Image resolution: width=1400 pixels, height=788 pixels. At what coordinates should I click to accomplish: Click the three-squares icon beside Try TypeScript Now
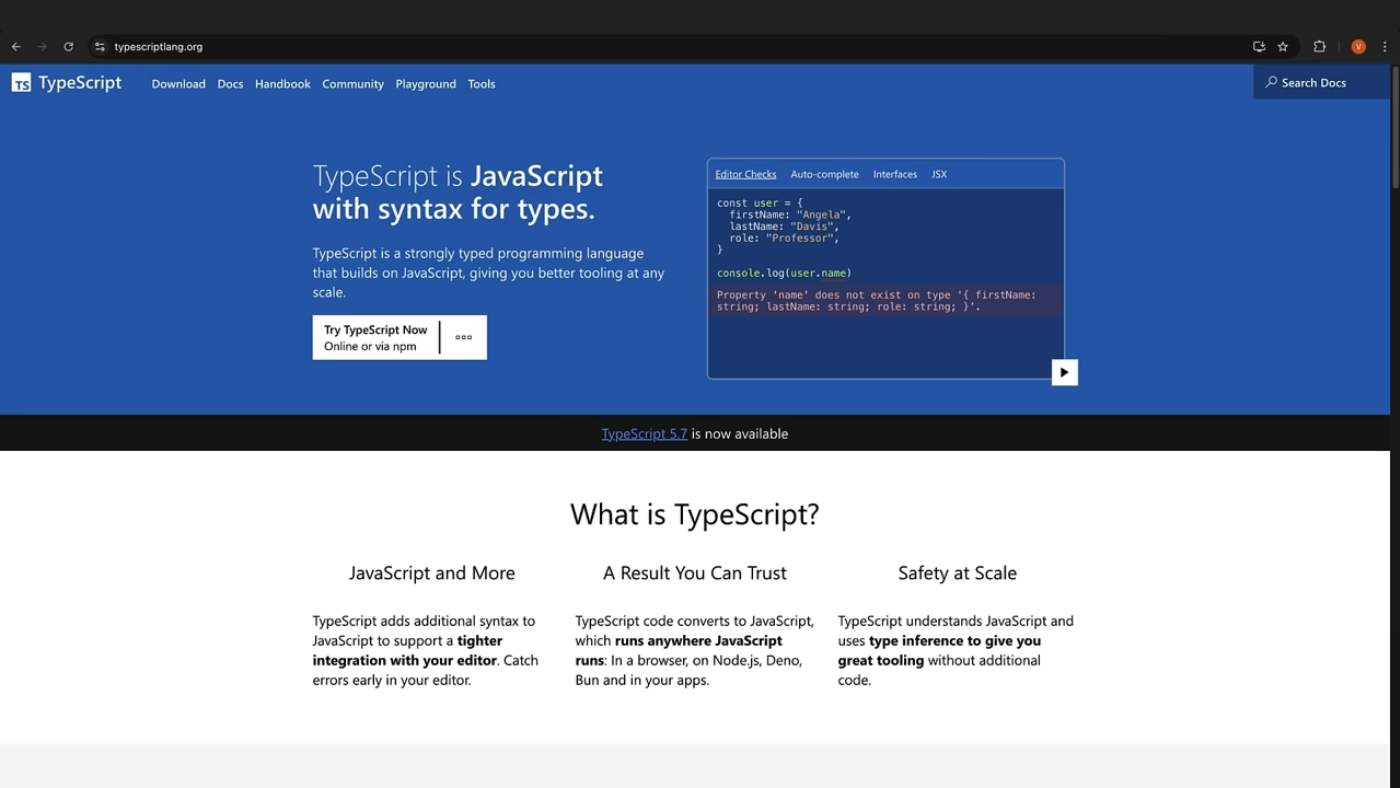pyautogui.click(x=463, y=337)
